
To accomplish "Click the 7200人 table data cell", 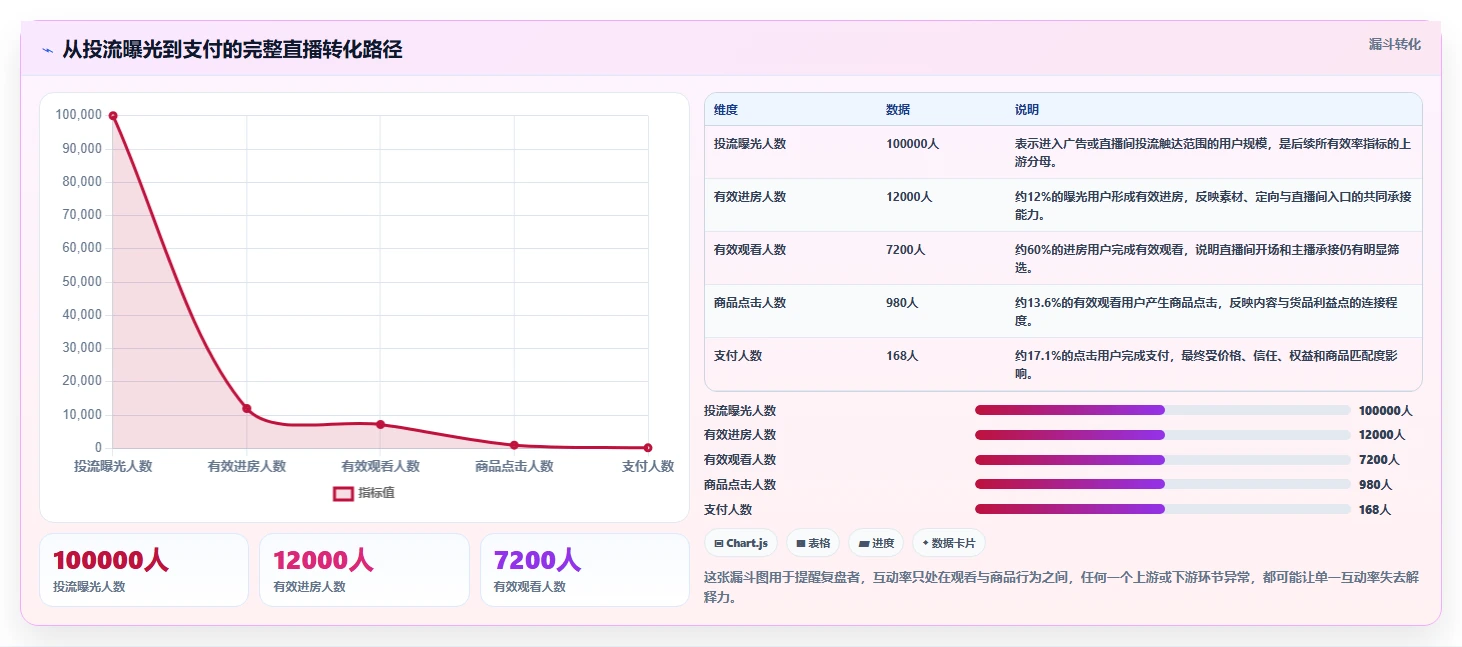I will point(906,250).
